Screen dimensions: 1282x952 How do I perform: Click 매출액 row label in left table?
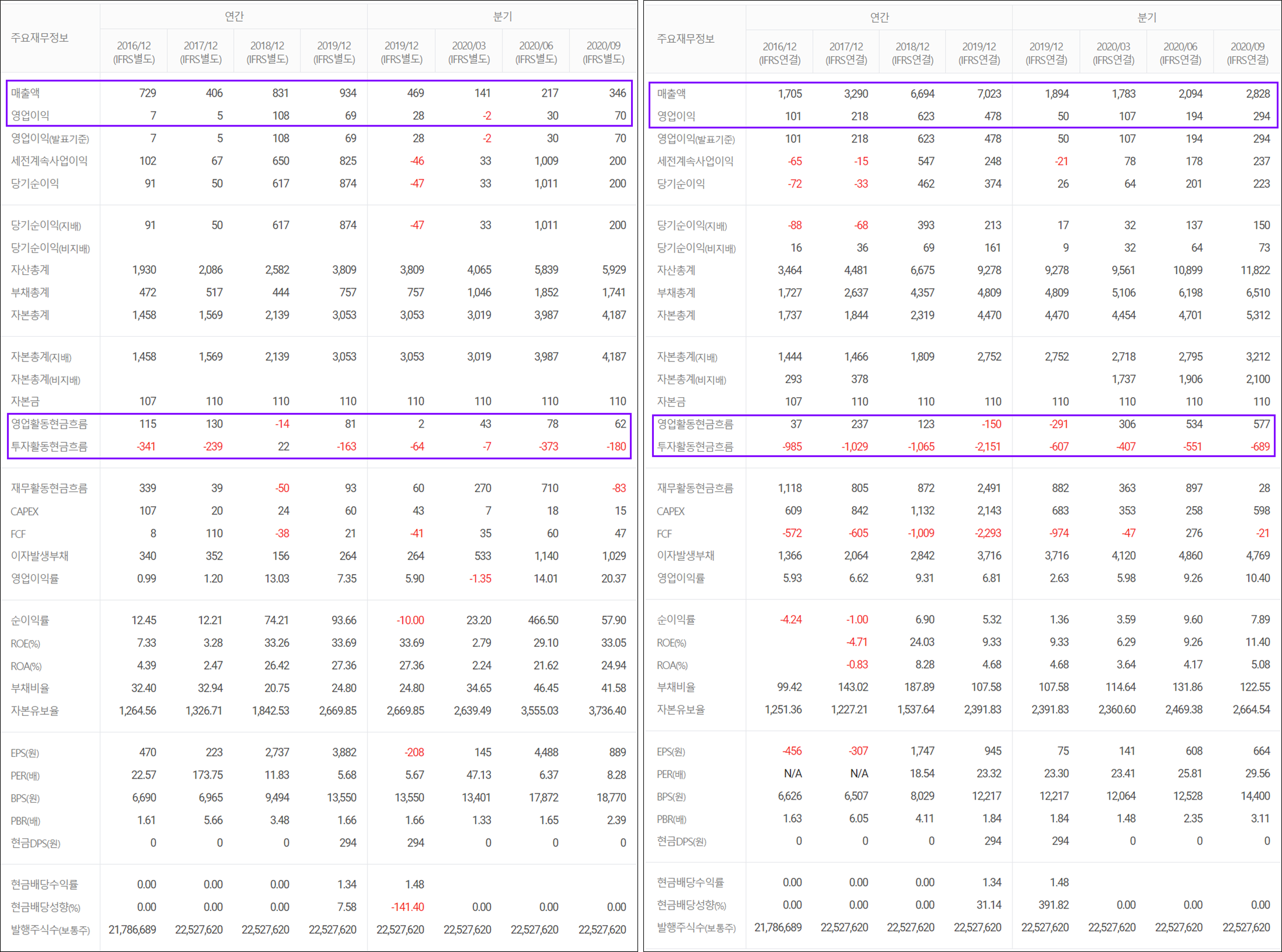(x=25, y=93)
